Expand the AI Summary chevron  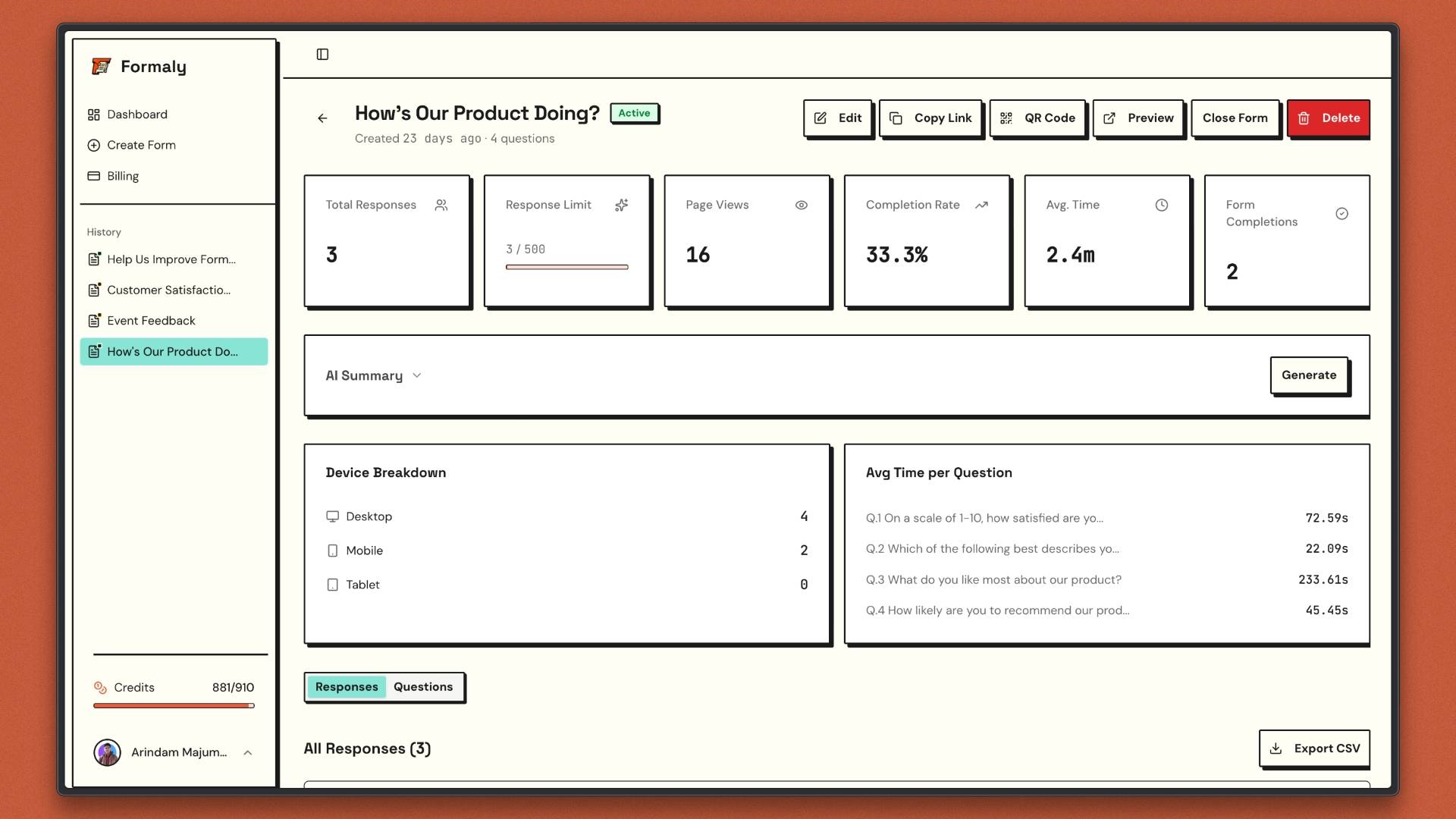[x=416, y=376]
